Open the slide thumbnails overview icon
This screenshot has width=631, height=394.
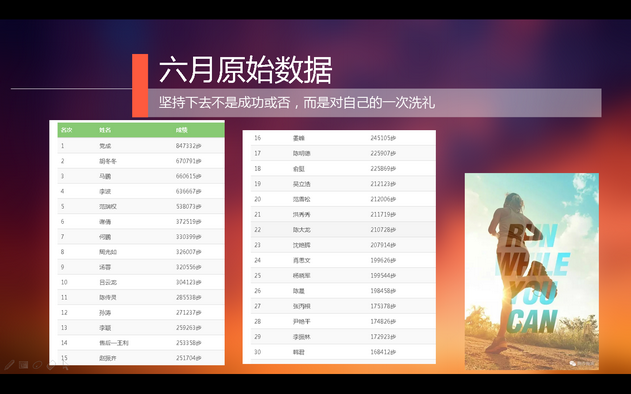(x=23, y=365)
